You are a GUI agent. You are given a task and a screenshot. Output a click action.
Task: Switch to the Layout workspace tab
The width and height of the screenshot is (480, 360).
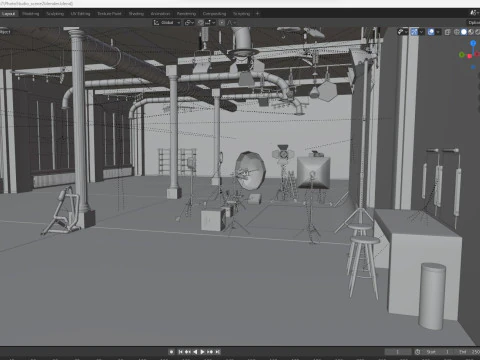coord(8,14)
